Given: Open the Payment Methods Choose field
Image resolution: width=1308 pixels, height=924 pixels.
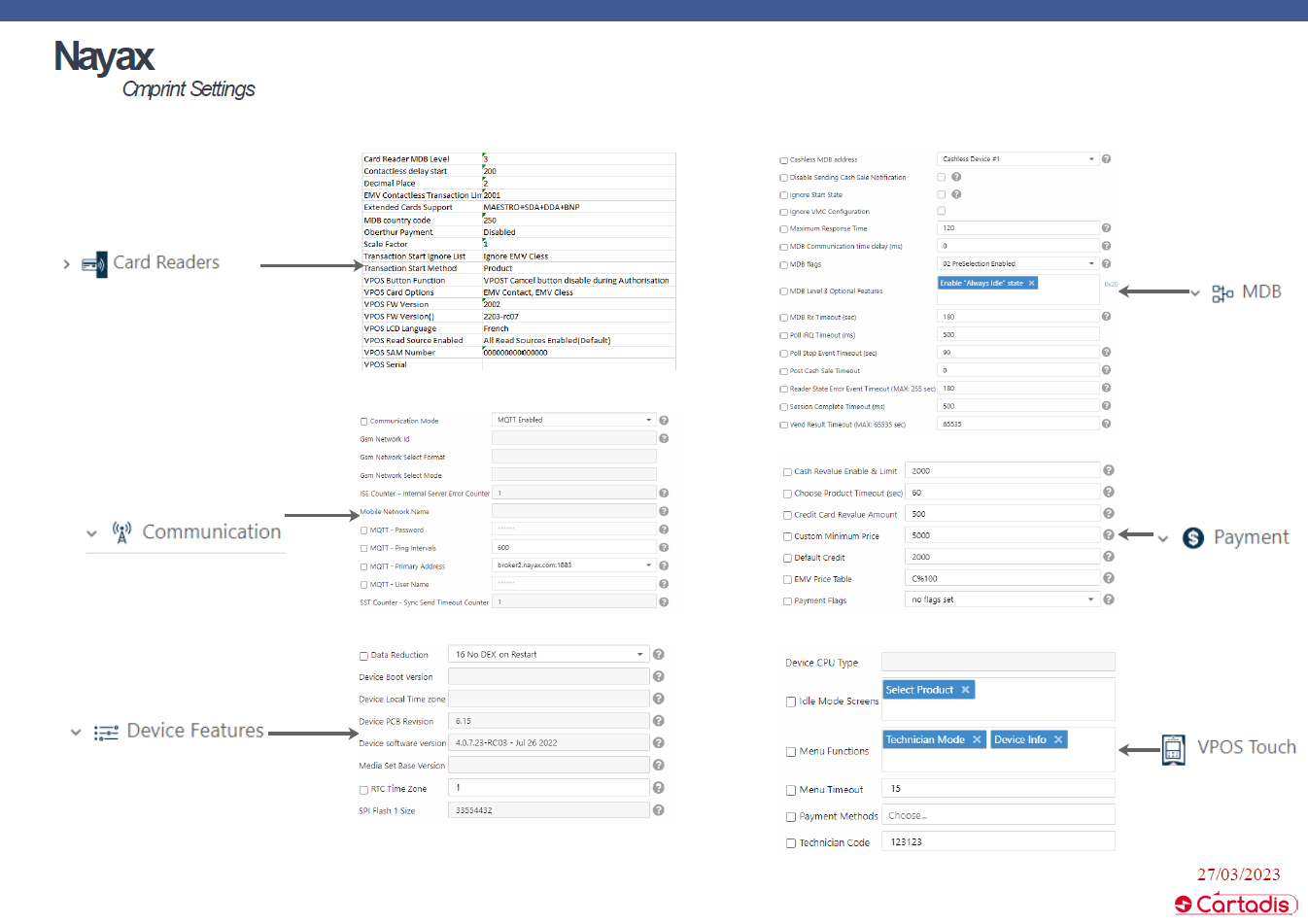Looking at the screenshot, I should [x=998, y=815].
